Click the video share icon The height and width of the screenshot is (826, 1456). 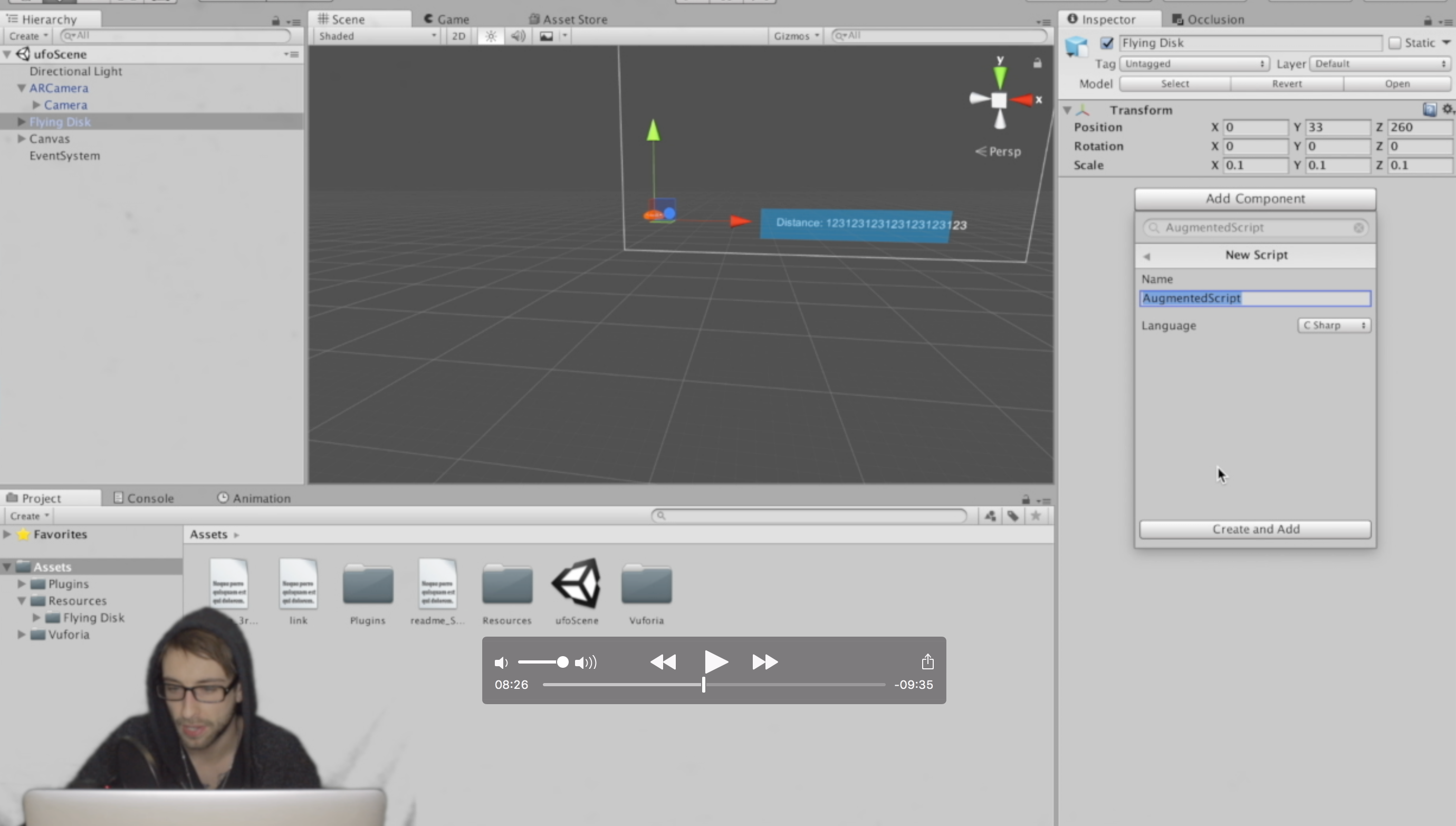(927, 661)
